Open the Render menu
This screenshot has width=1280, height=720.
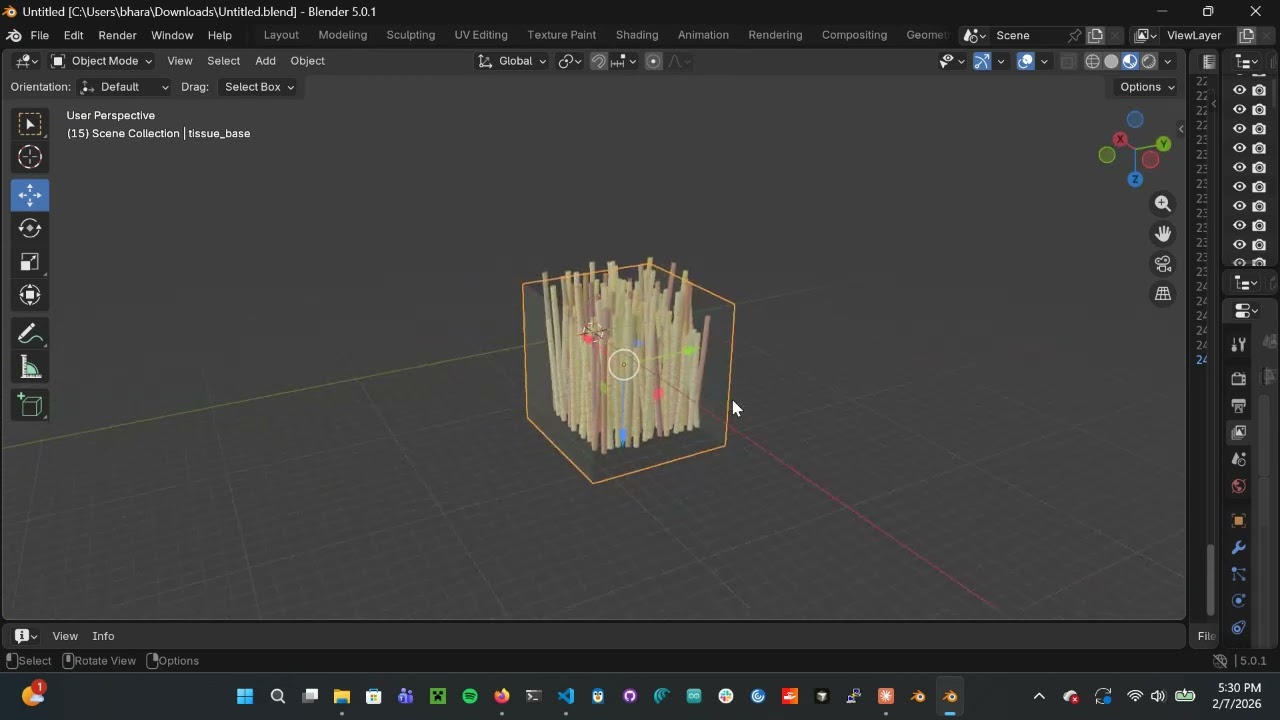117,35
